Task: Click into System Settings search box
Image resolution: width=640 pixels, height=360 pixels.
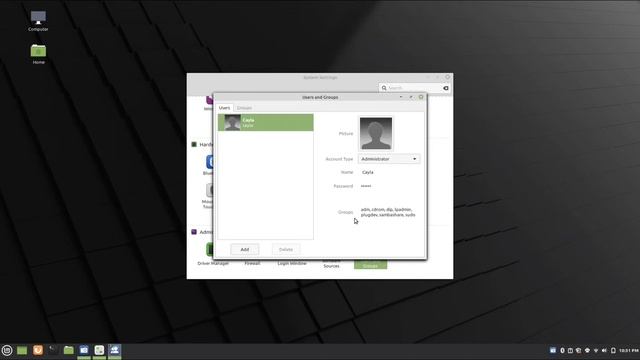Action: (415, 88)
